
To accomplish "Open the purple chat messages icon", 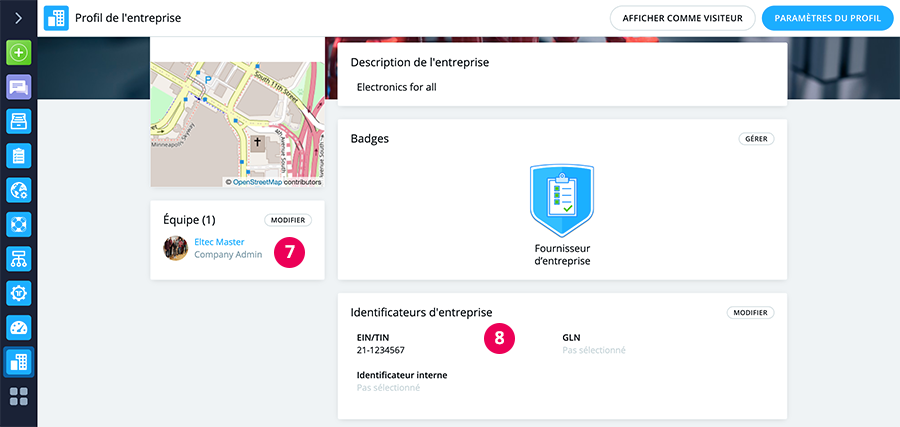I will point(18,87).
